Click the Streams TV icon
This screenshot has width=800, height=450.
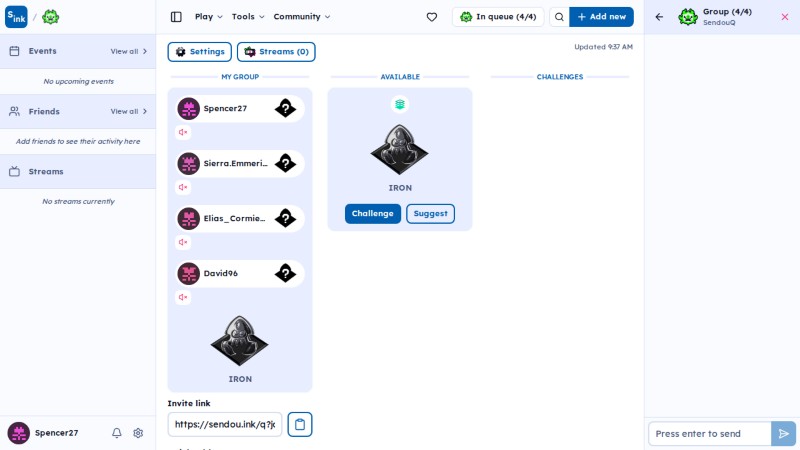14,171
